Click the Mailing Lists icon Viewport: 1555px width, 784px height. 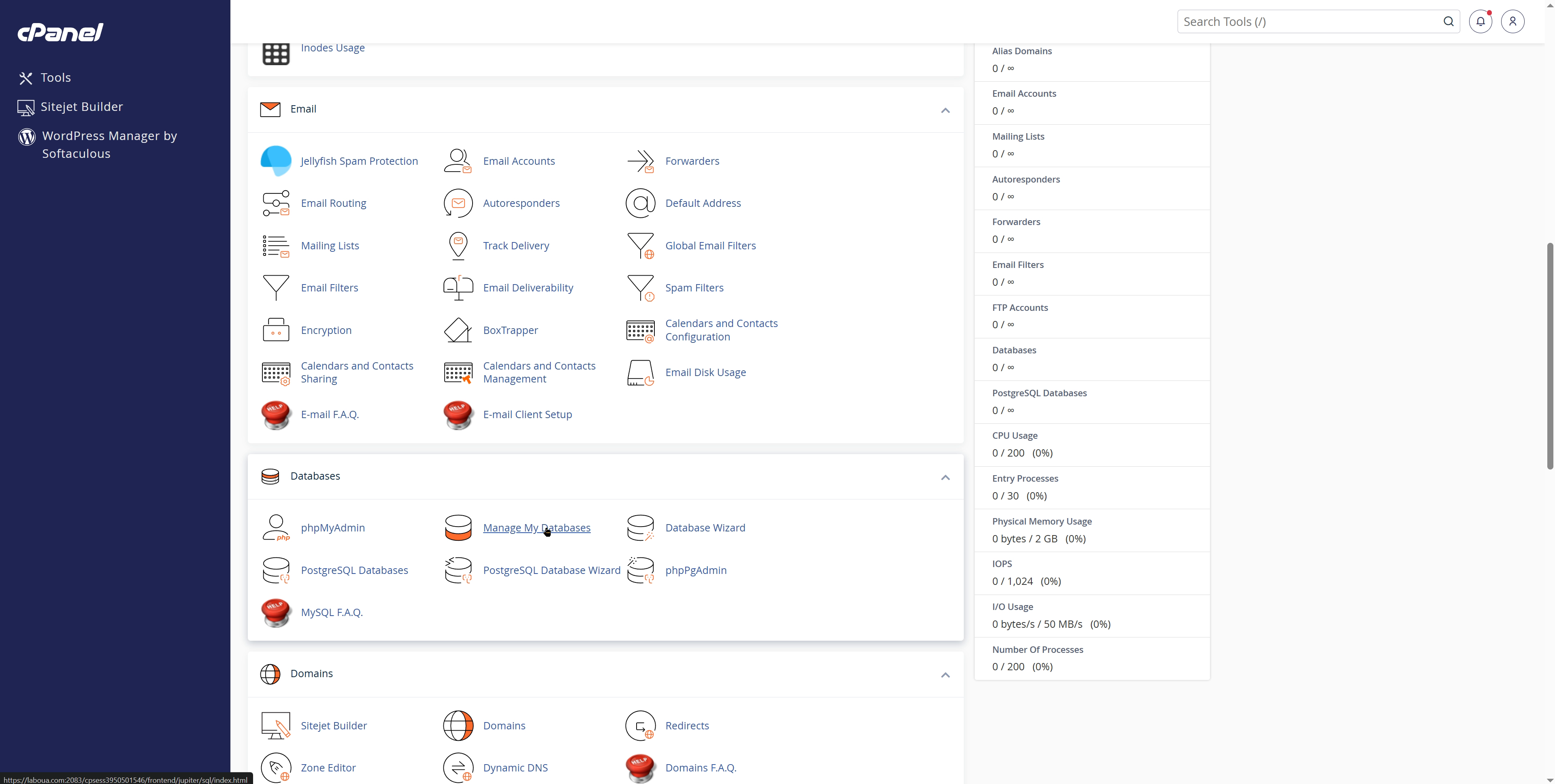point(276,246)
